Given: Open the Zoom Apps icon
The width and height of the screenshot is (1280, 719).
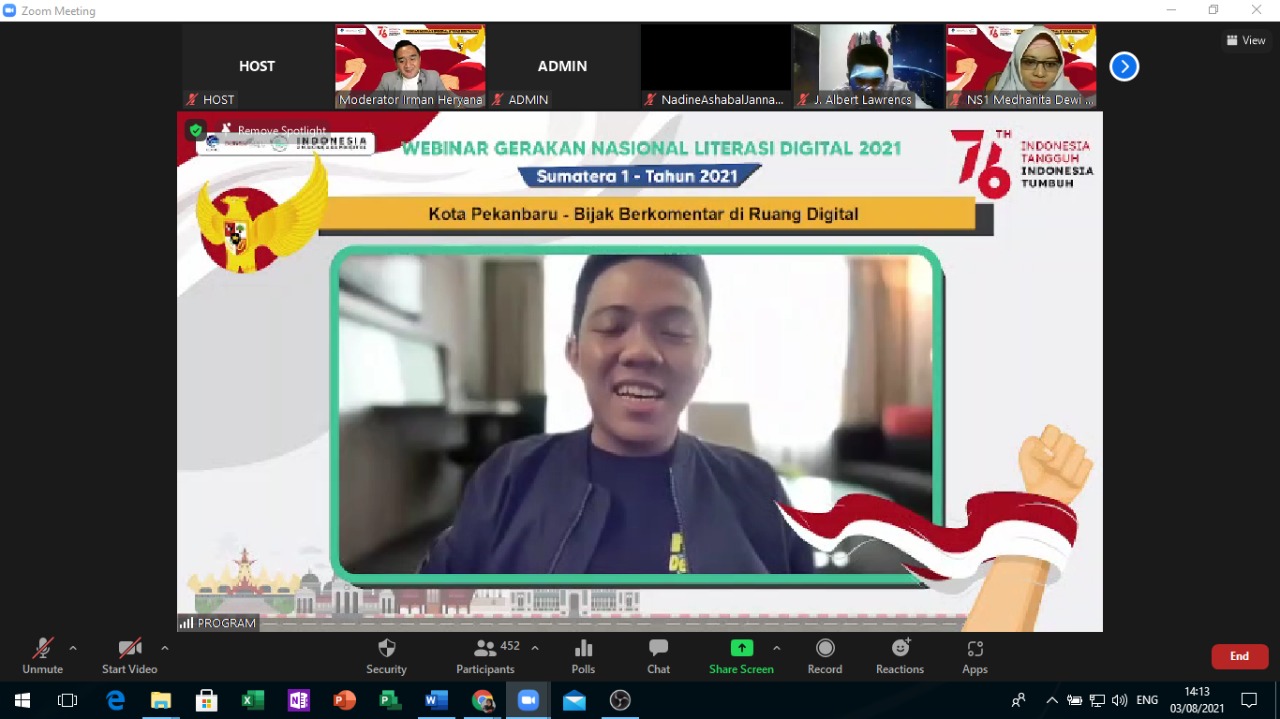Looking at the screenshot, I should tap(974, 655).
